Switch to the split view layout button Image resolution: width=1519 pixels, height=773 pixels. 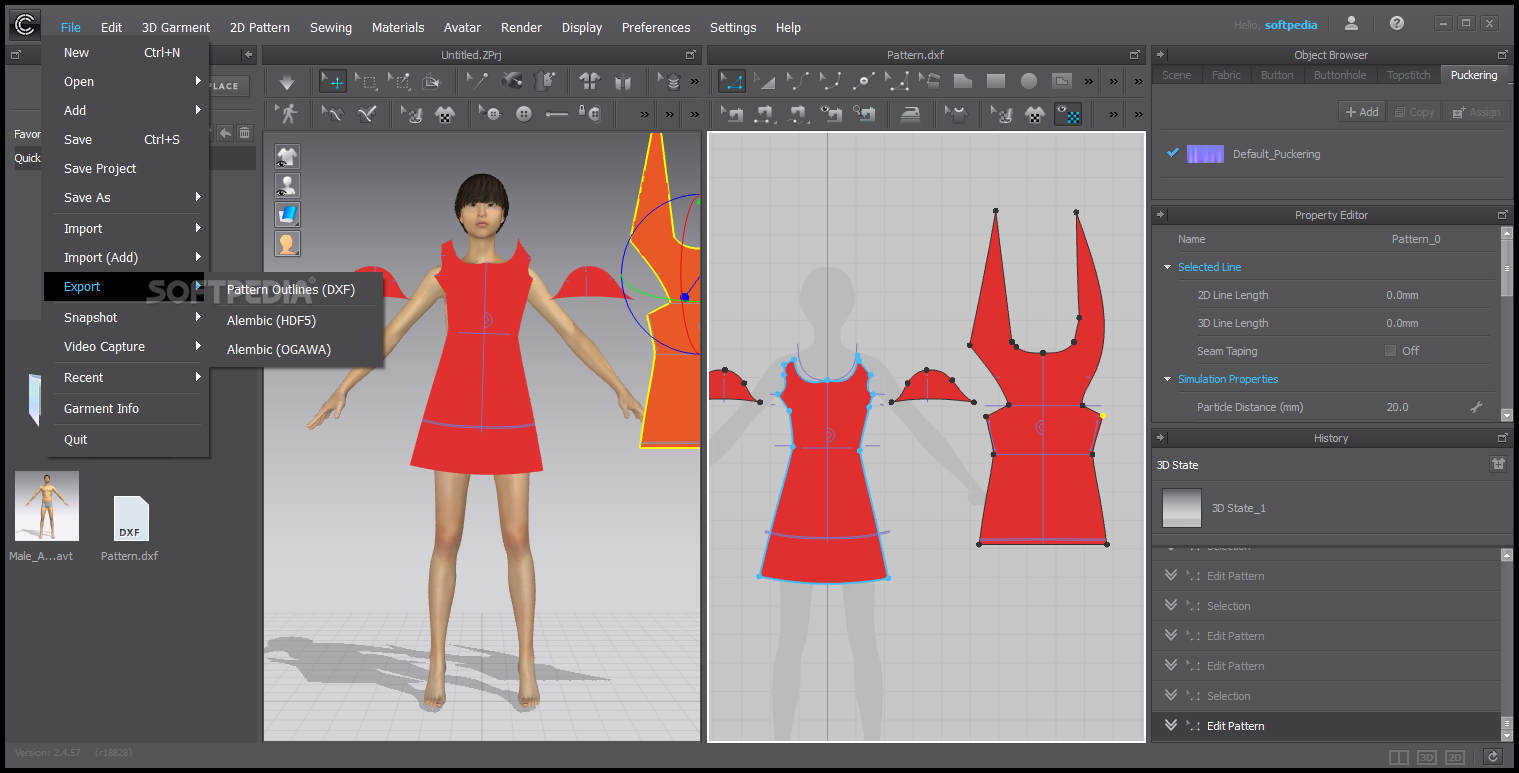1399,757
